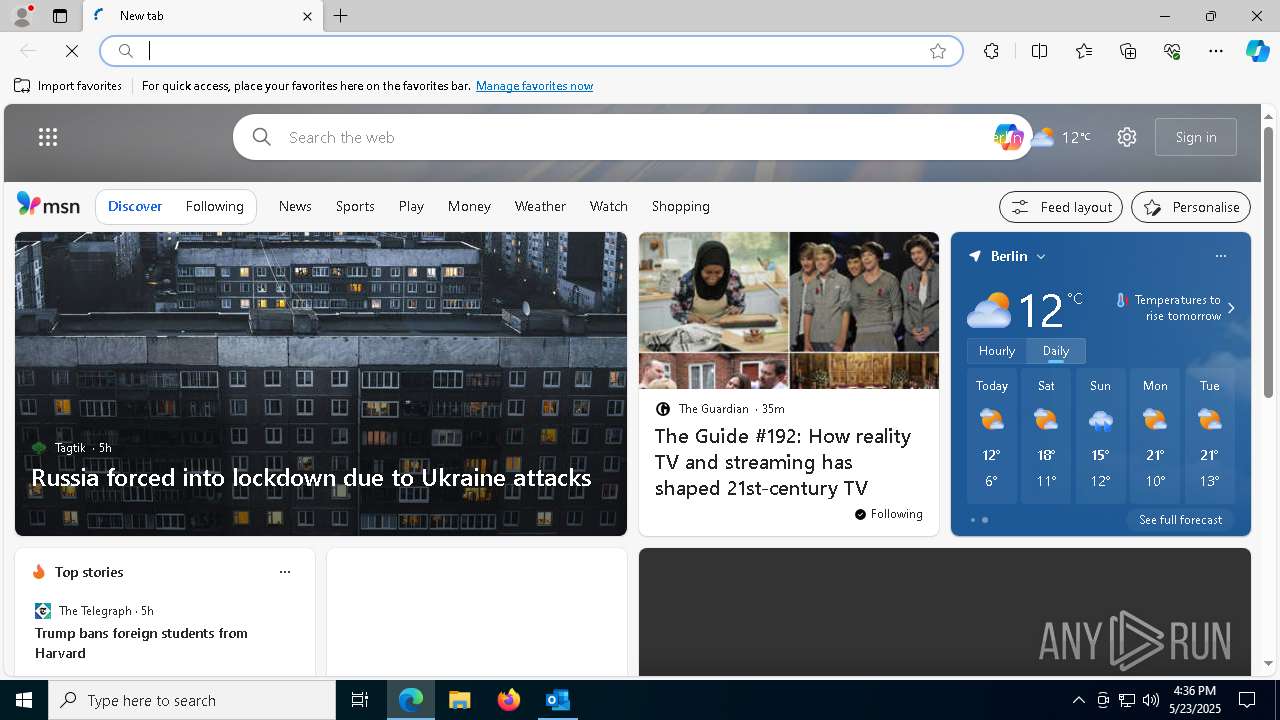This screenshot has height=720, width=1280.
Task: Open File Explorer from the taskbar
Action: (460, 700)
